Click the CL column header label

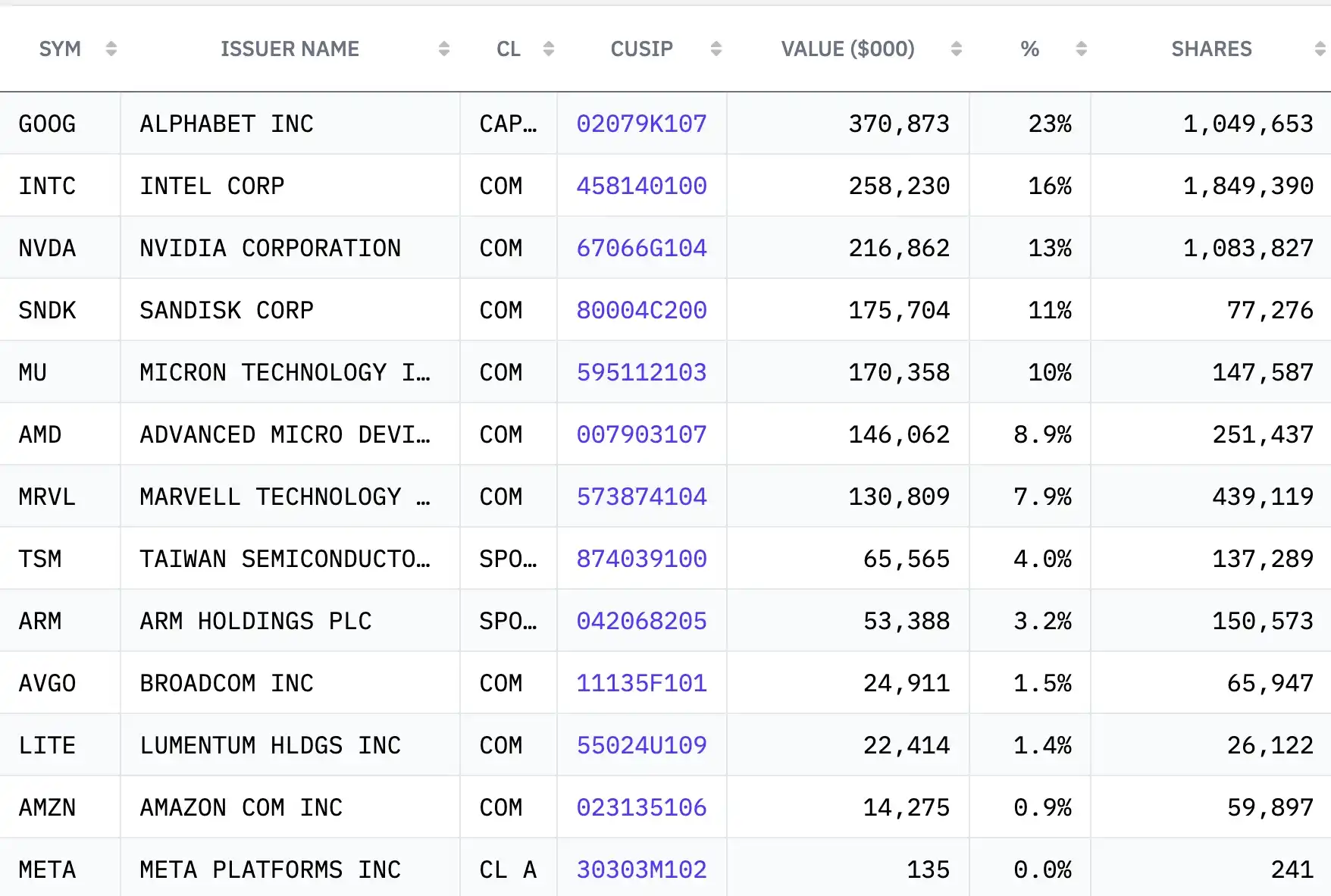(509, 49)
